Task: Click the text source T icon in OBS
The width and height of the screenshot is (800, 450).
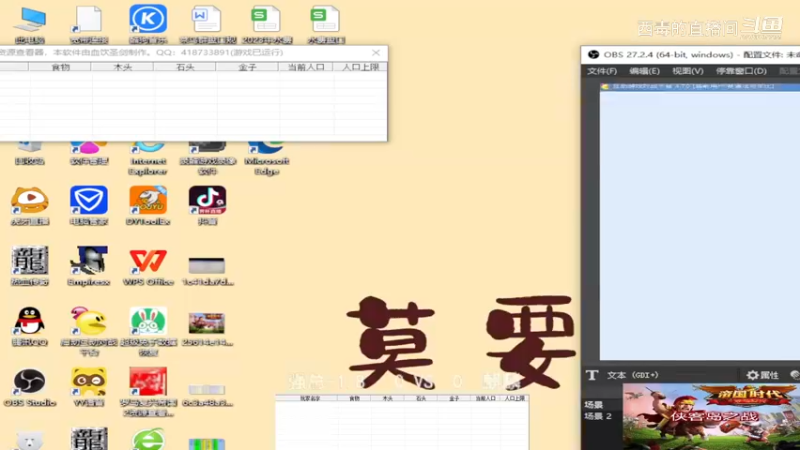Action: (x=592, y=375)
